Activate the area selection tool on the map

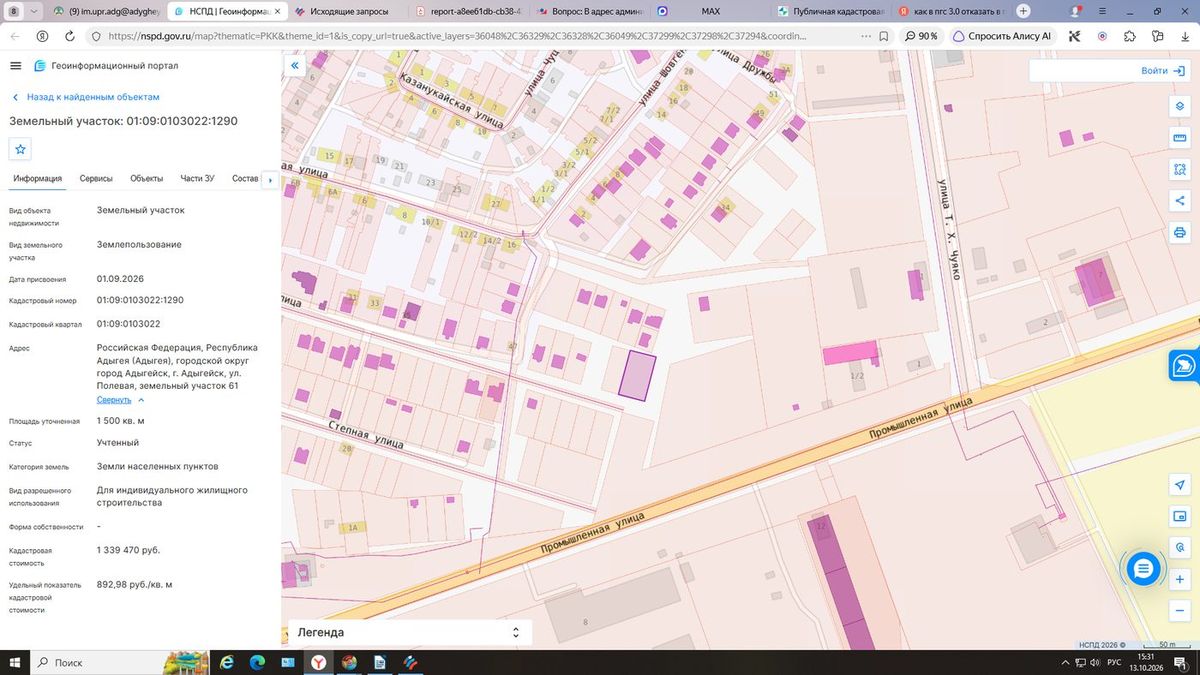1180,169
